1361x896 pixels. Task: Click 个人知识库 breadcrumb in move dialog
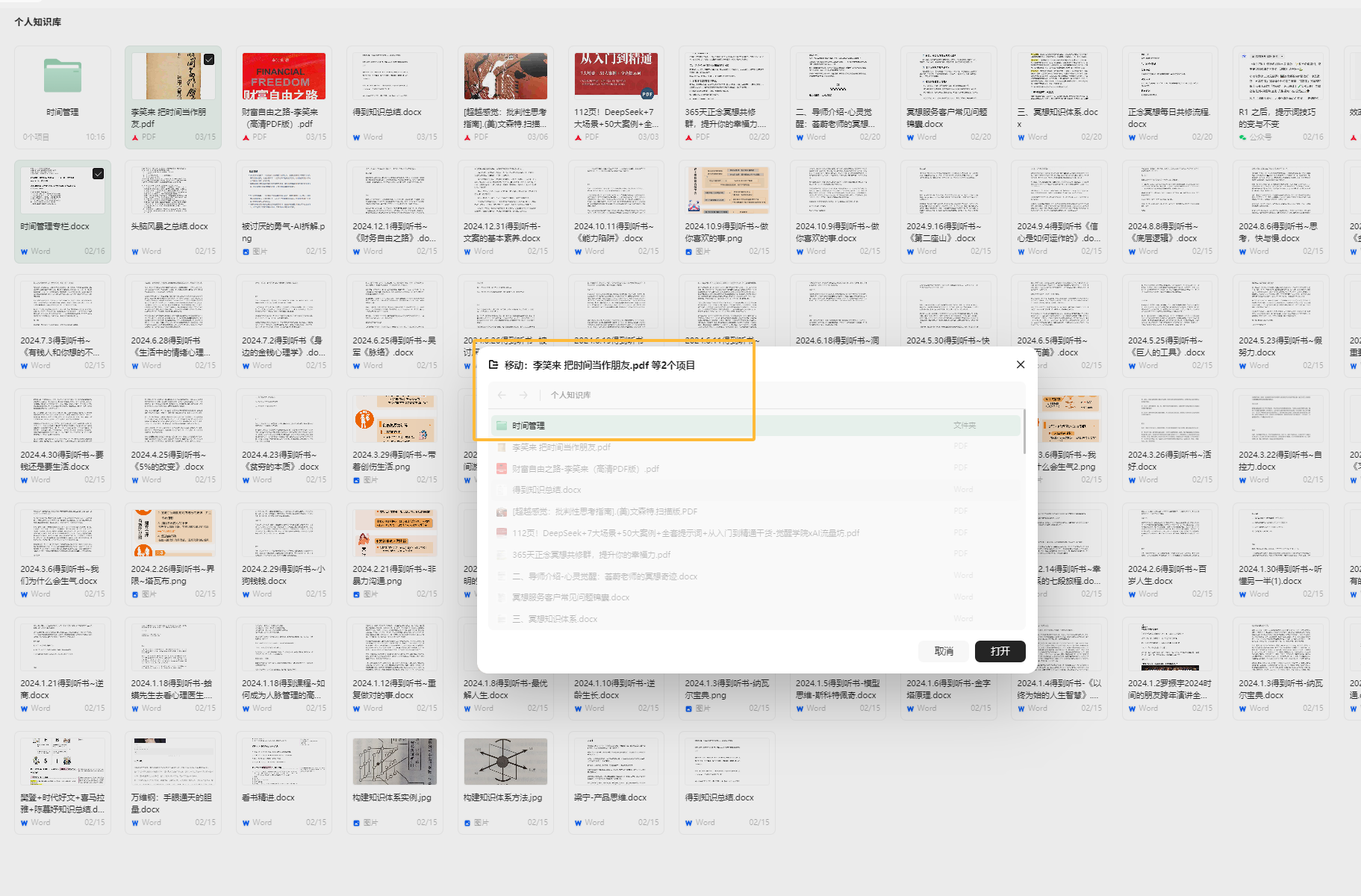click(x=570, y=395)
